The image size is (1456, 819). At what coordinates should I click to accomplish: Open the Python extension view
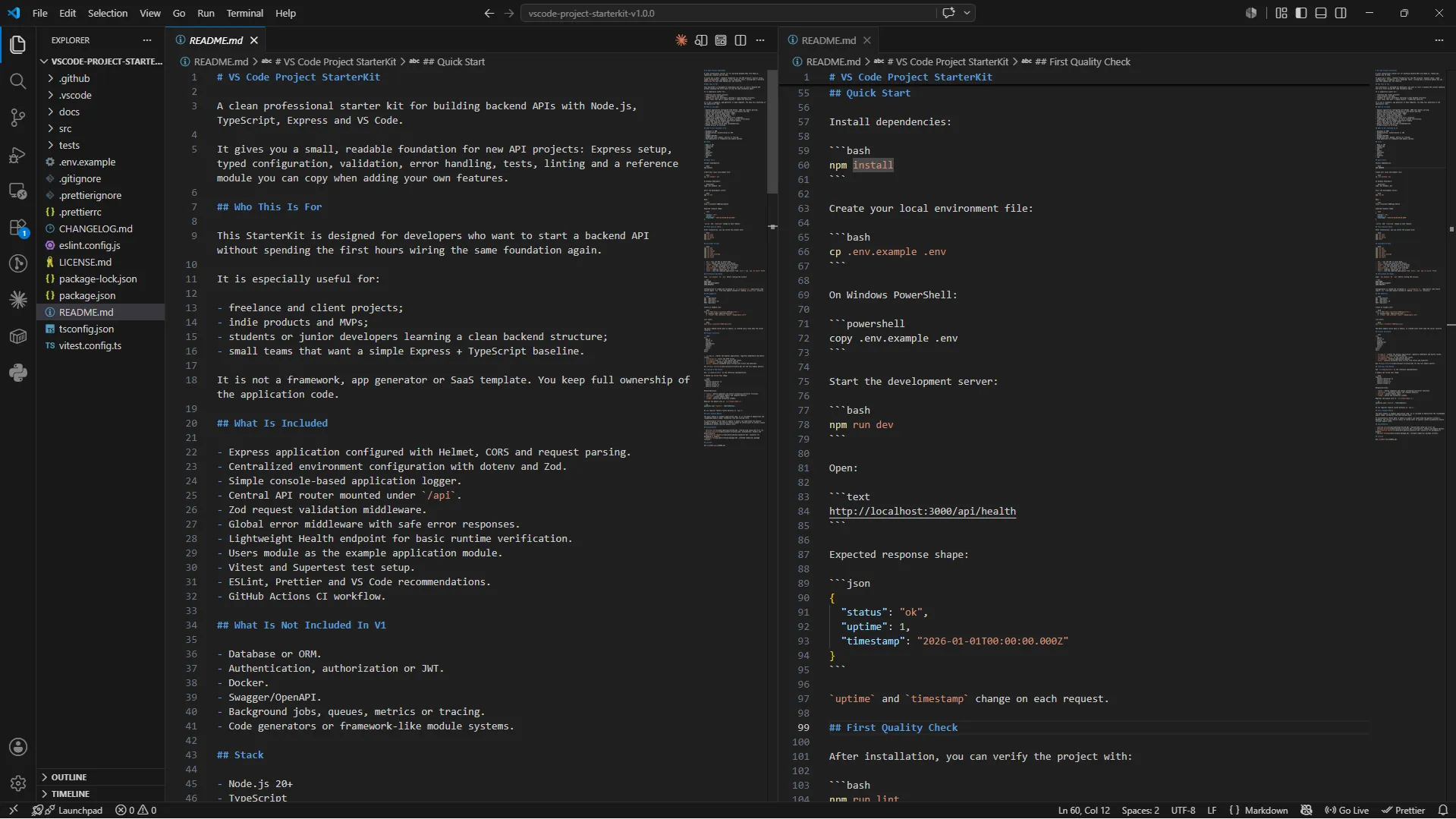[17, 373]
